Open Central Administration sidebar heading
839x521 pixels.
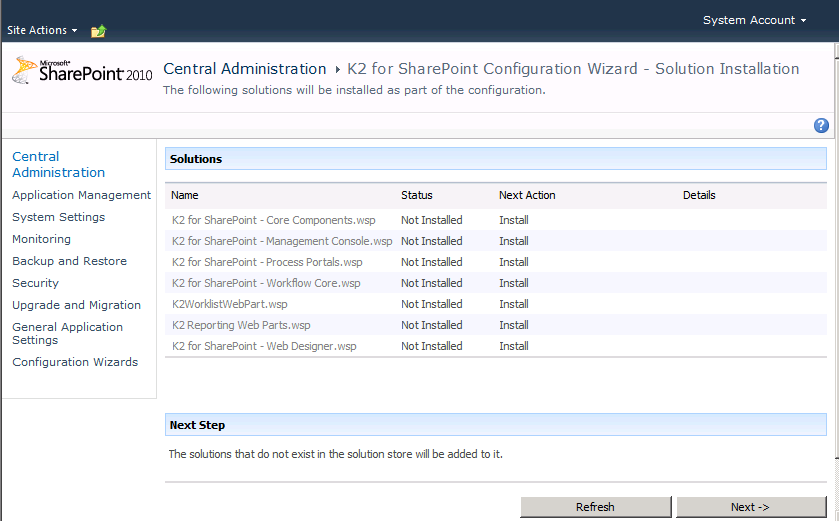pyautogui.click(x=58, y=164)
